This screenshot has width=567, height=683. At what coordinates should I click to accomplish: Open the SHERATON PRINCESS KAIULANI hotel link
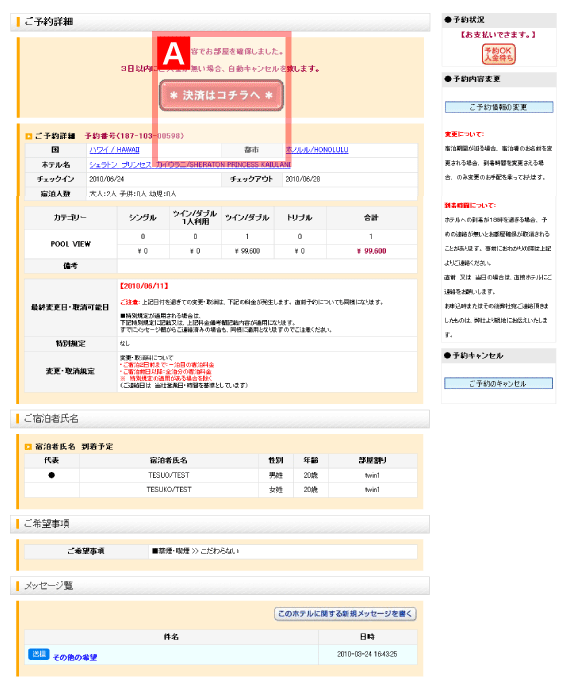[x=190, y=165]
